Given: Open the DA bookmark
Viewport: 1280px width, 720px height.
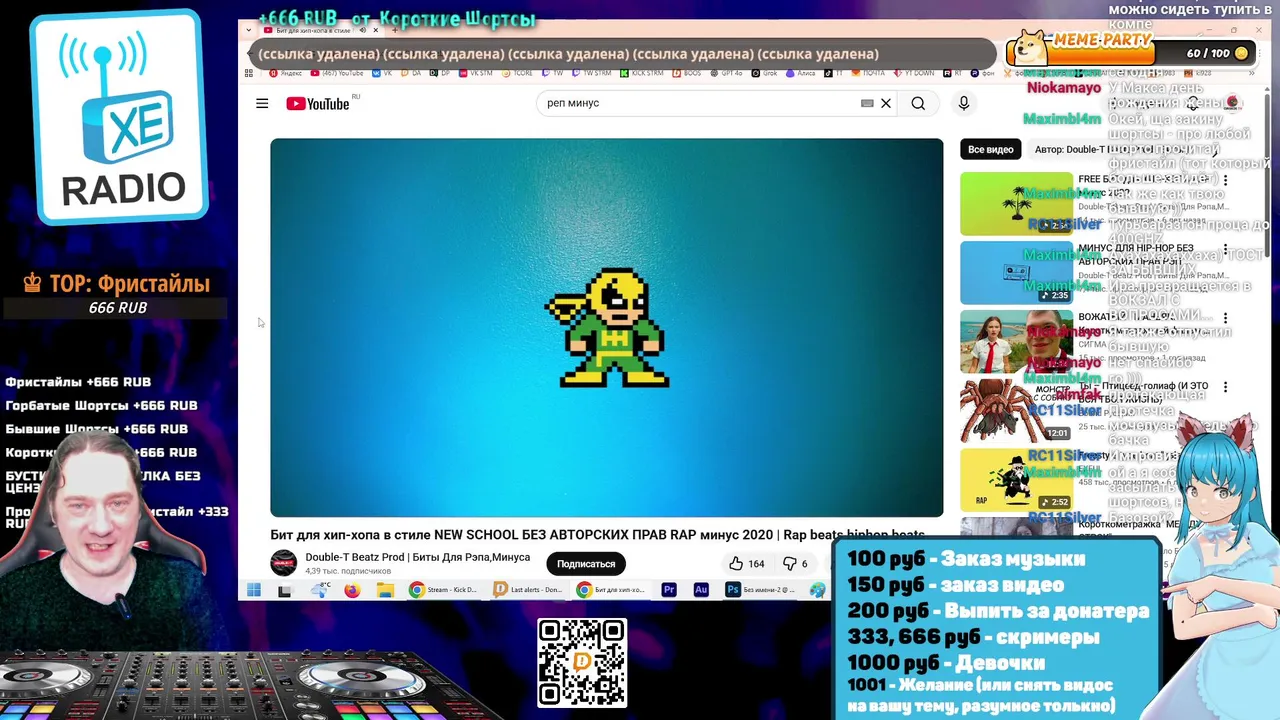Looking at the screenshot, I should [x=411, y=73].
